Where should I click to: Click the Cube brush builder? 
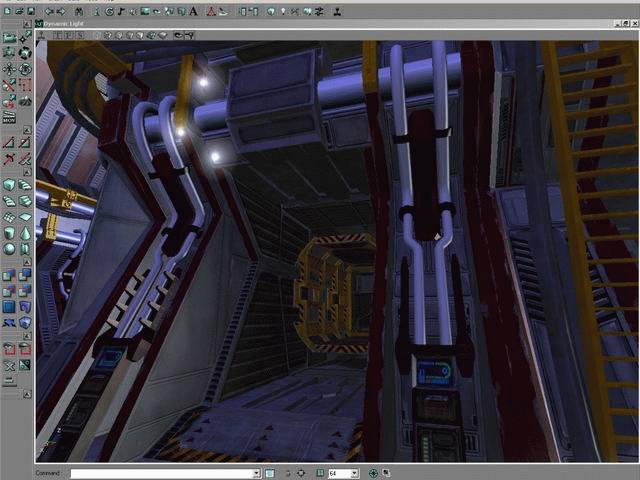point(10,184)
